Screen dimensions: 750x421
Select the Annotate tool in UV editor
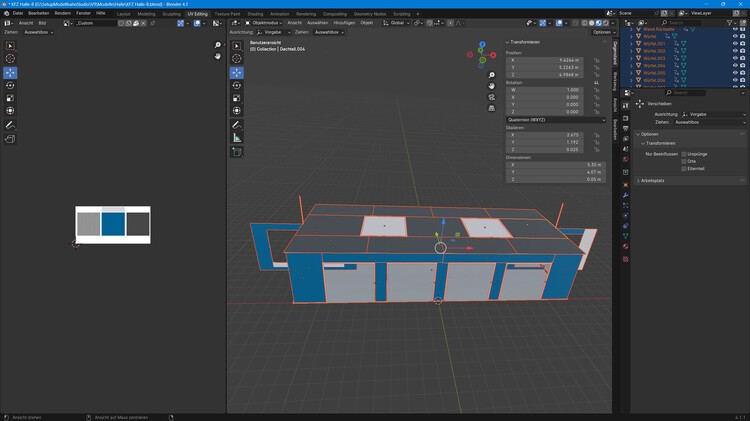coord(10,125)
